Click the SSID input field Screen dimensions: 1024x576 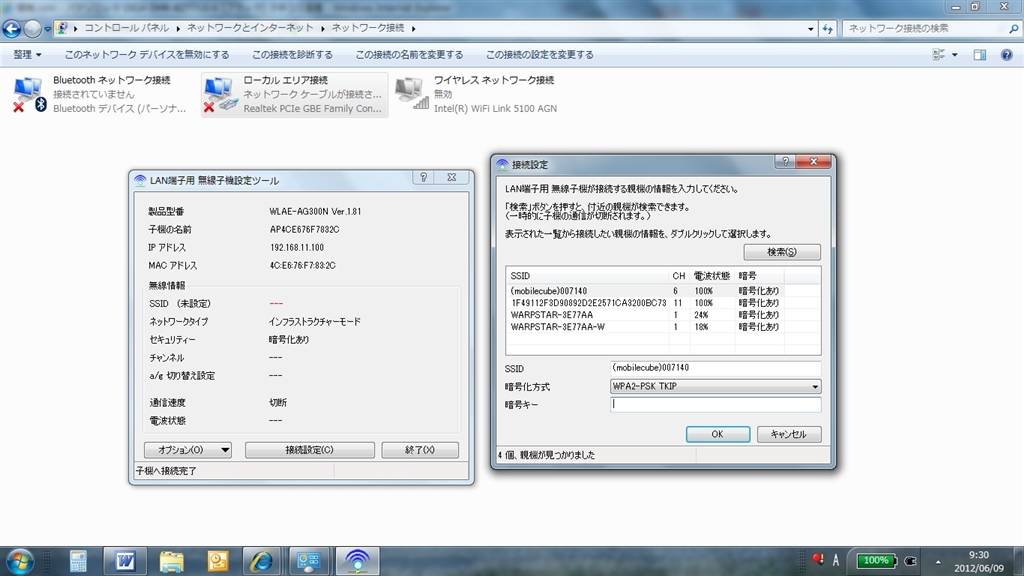pos(715,368)
